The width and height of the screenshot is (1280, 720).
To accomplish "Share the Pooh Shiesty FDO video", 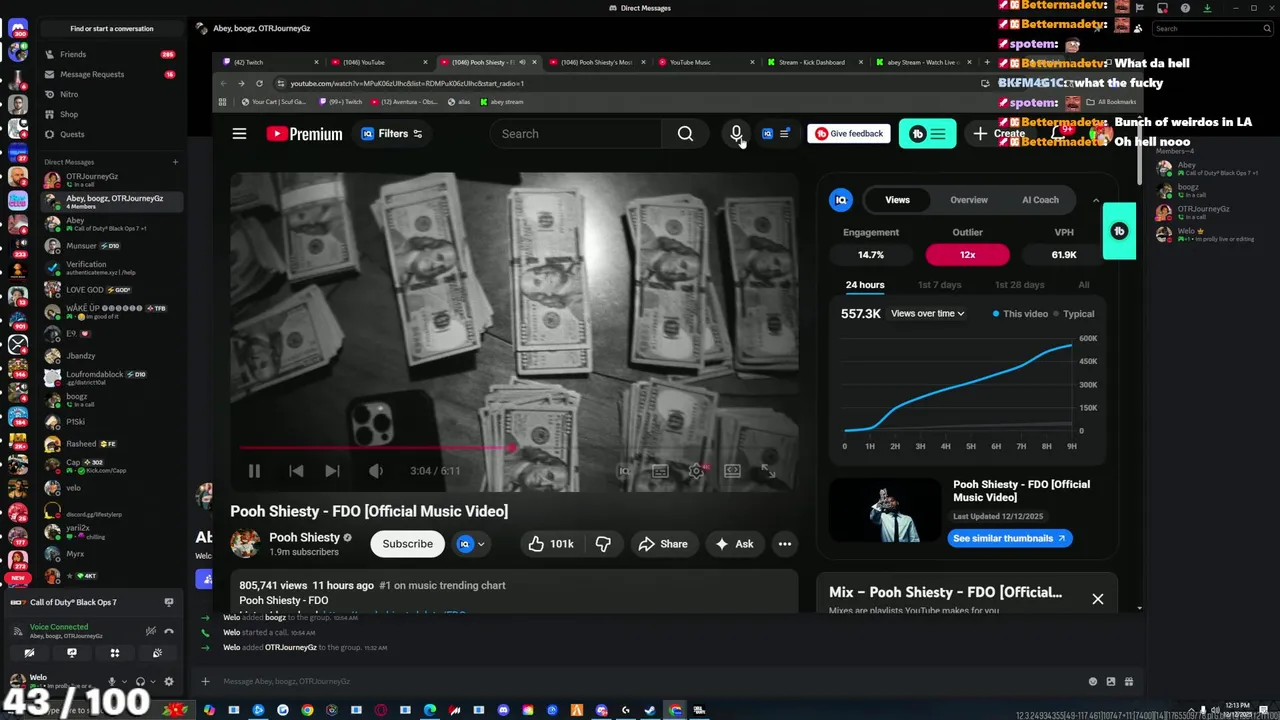I will pos(663,544).
